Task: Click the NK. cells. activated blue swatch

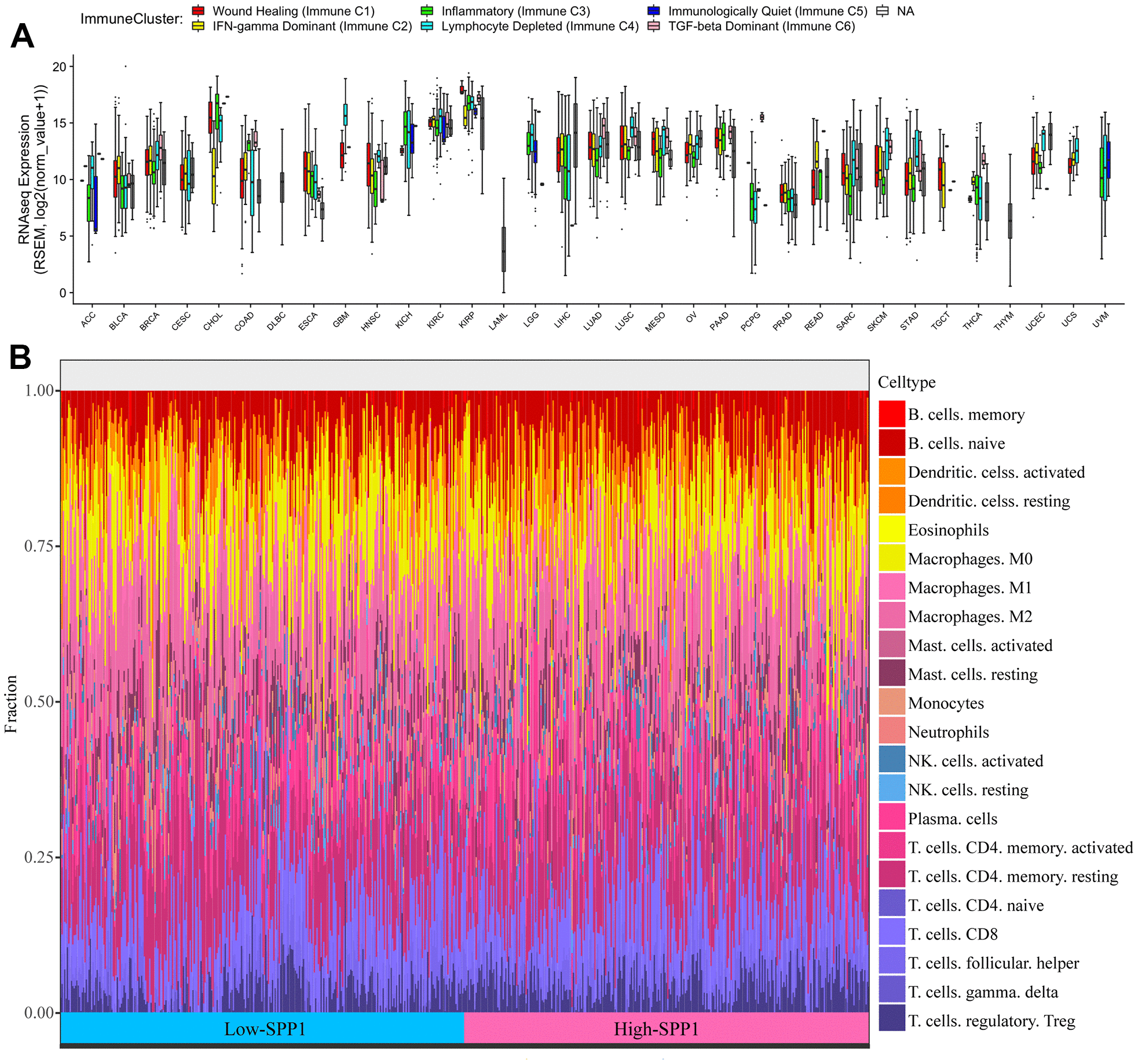Action: pos(891,760)
